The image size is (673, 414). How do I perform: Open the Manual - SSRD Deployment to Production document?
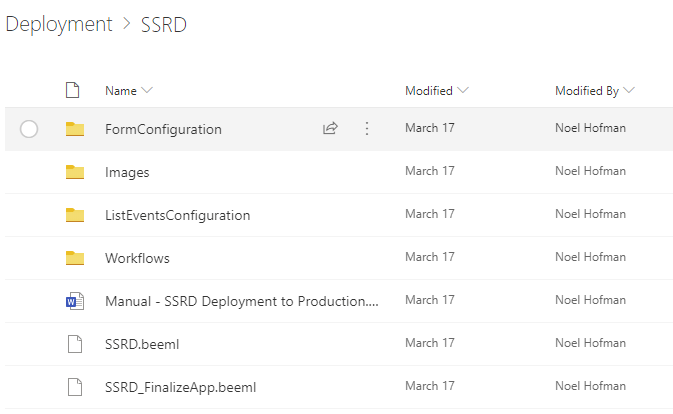point(242,301)
